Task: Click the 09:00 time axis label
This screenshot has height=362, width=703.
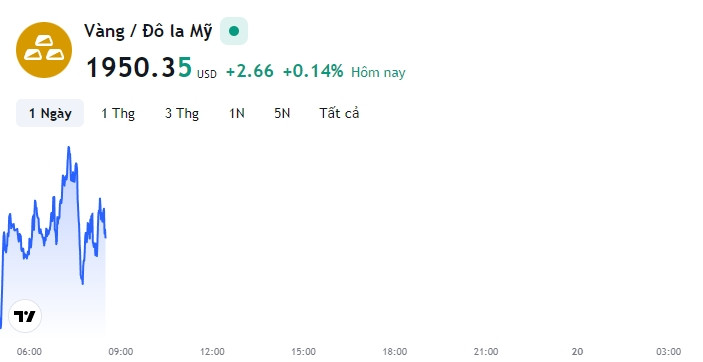Action: point(121,352)
